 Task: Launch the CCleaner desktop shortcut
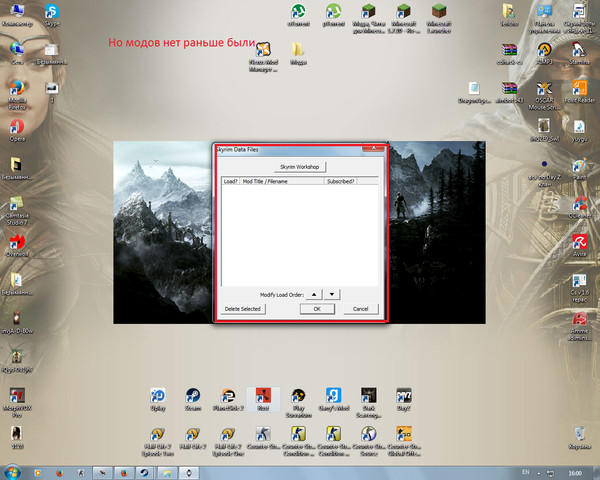pos(579,207)
